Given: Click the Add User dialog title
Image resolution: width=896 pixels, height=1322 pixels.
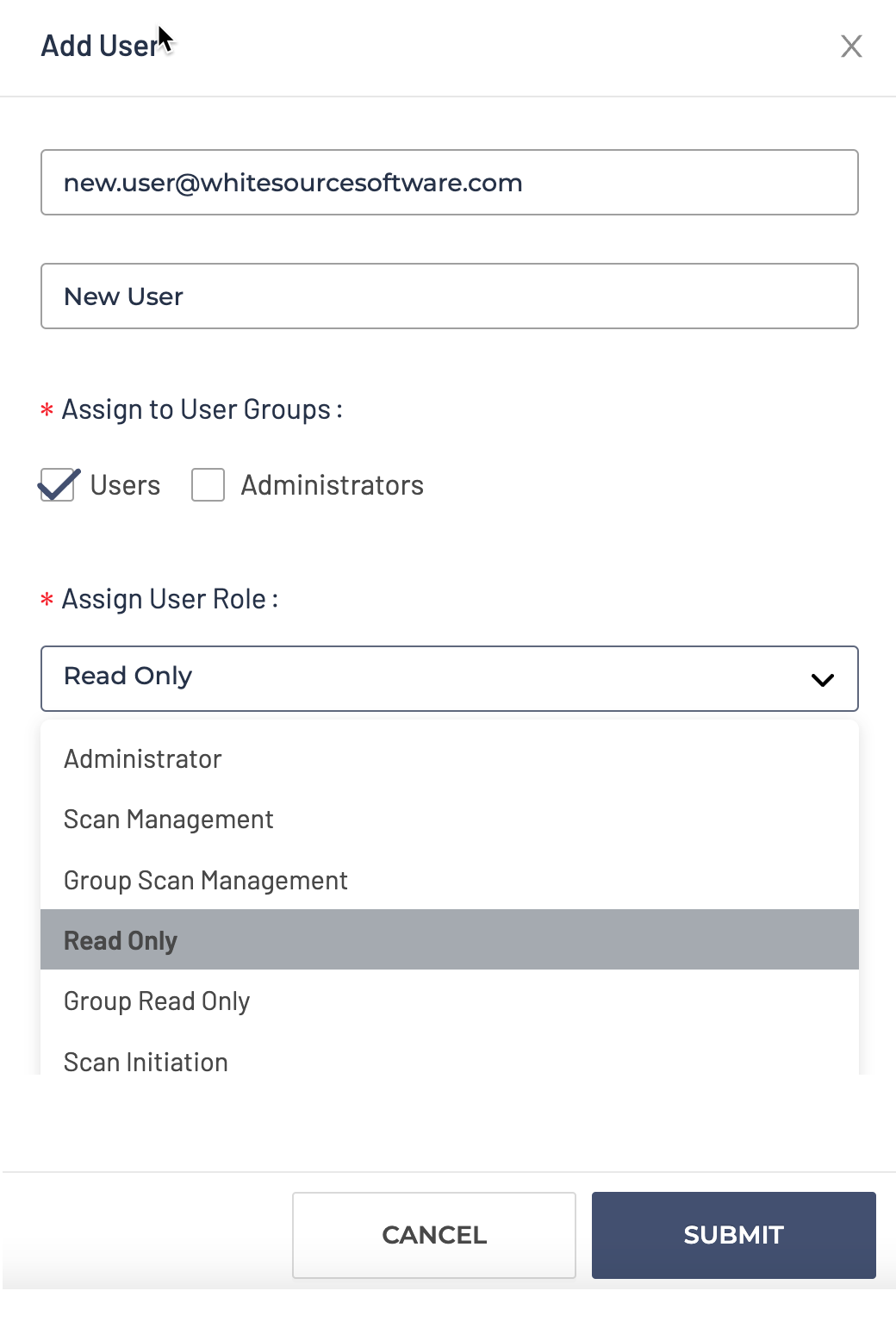Looking at the screenshot, I should pos(99,47).
